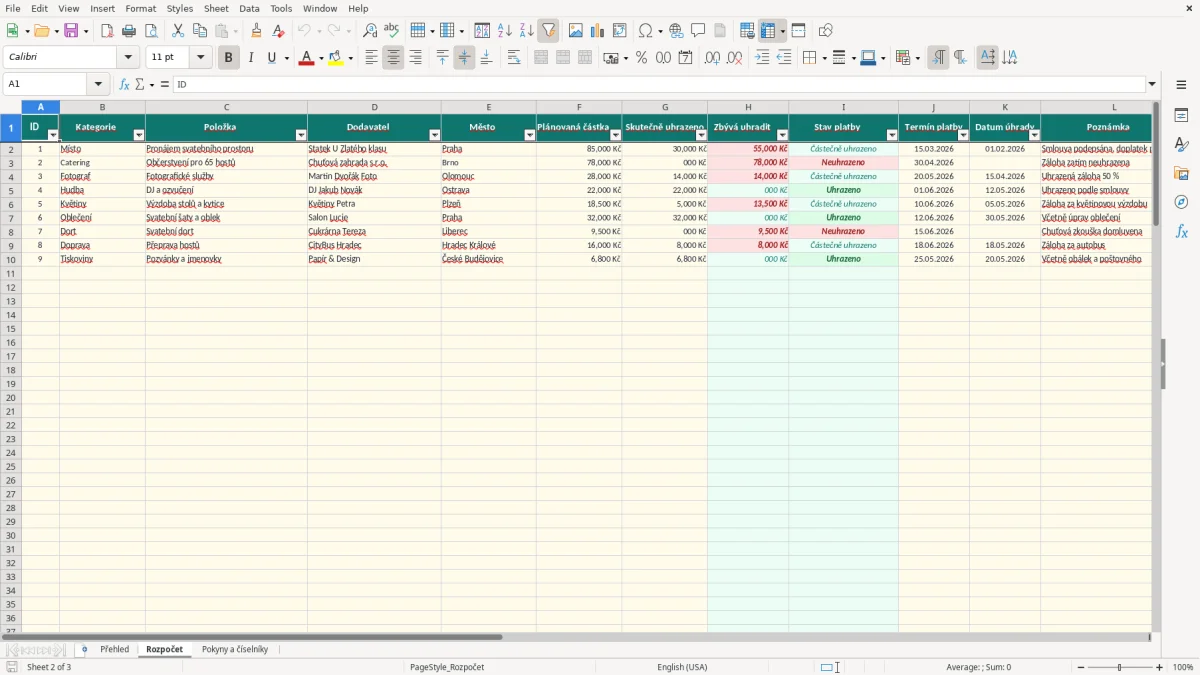The height and width of the screenshot is (675, 1200).
Task: Switch to the Přehled sheet tab
Action: [115, 650]
